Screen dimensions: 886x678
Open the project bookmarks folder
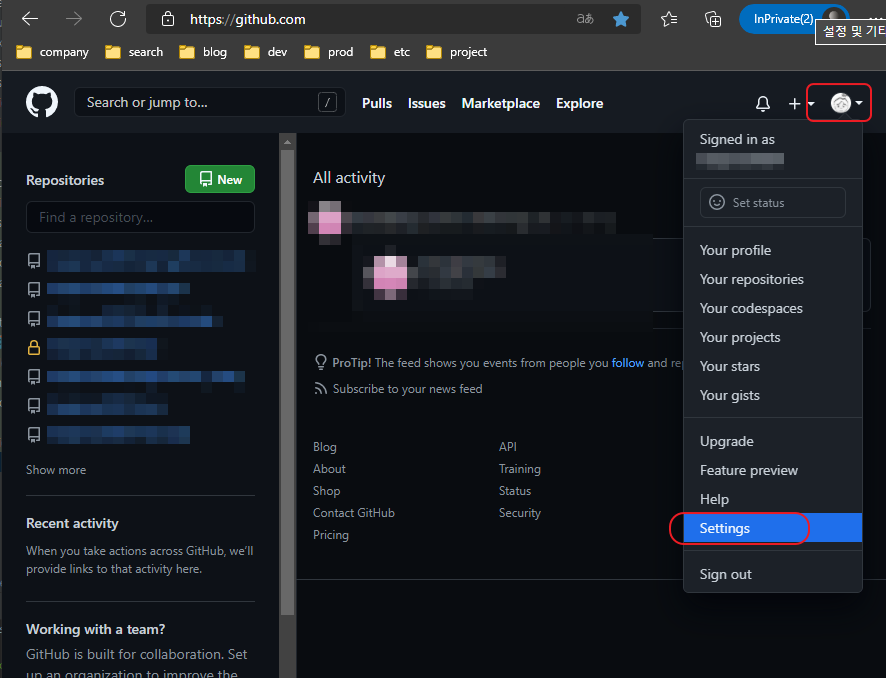point(457,52)
